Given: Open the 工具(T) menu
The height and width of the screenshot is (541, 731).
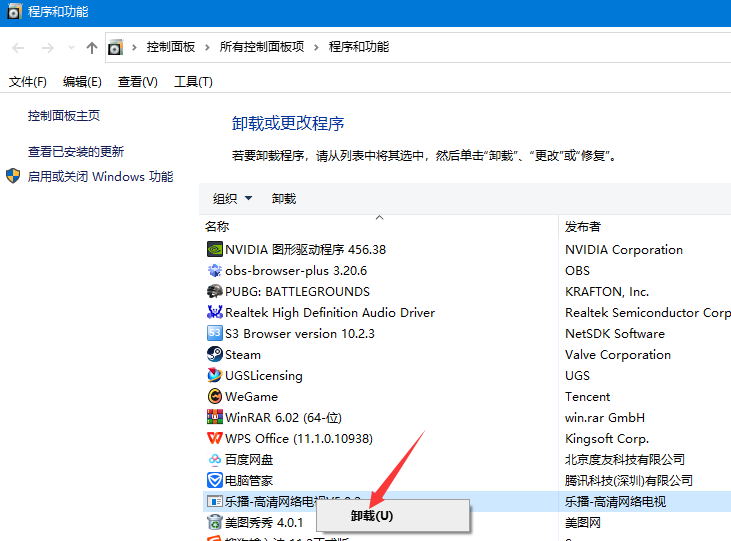Looking at the screenshot, I should pyautogui.click(x=193, y=82).
